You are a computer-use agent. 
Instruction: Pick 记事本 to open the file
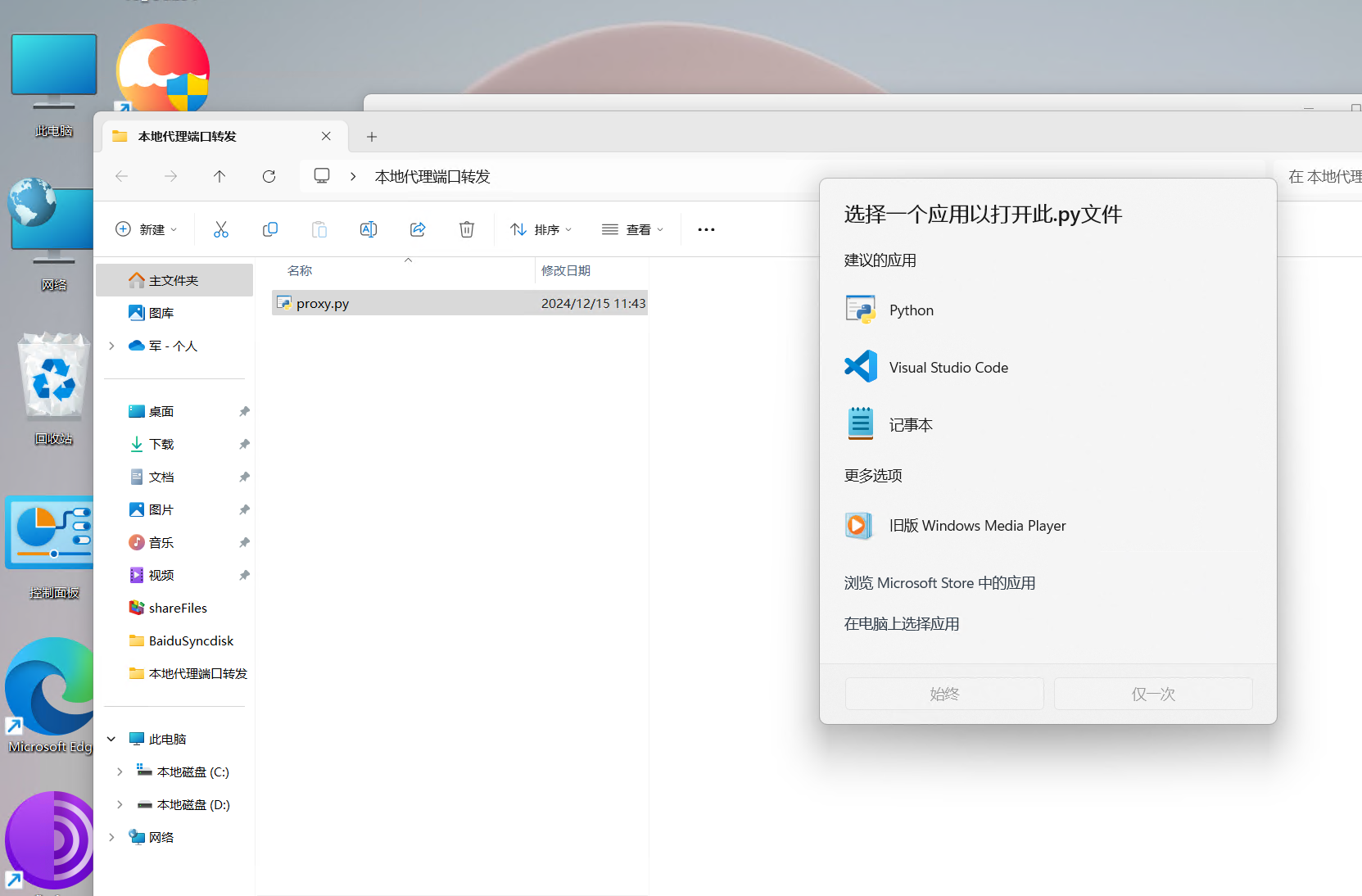point(911,424)
